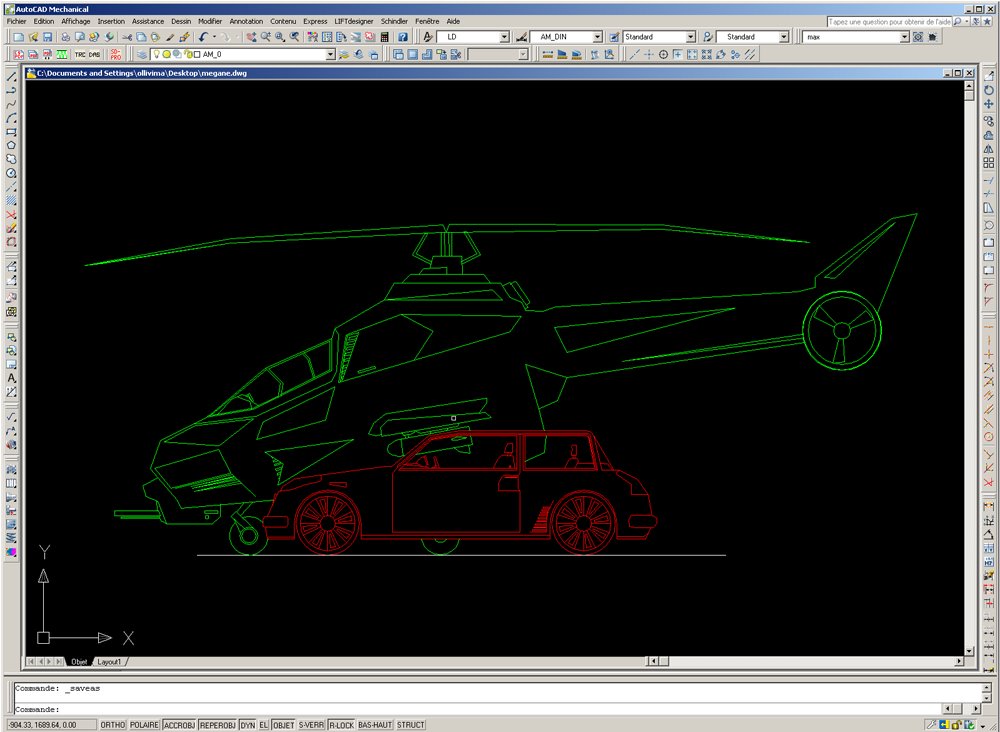Toggle S-VERR in the status bar
Image resolution: width=1000 pixels, height=732 pixels.
click(x=311, y=725)
